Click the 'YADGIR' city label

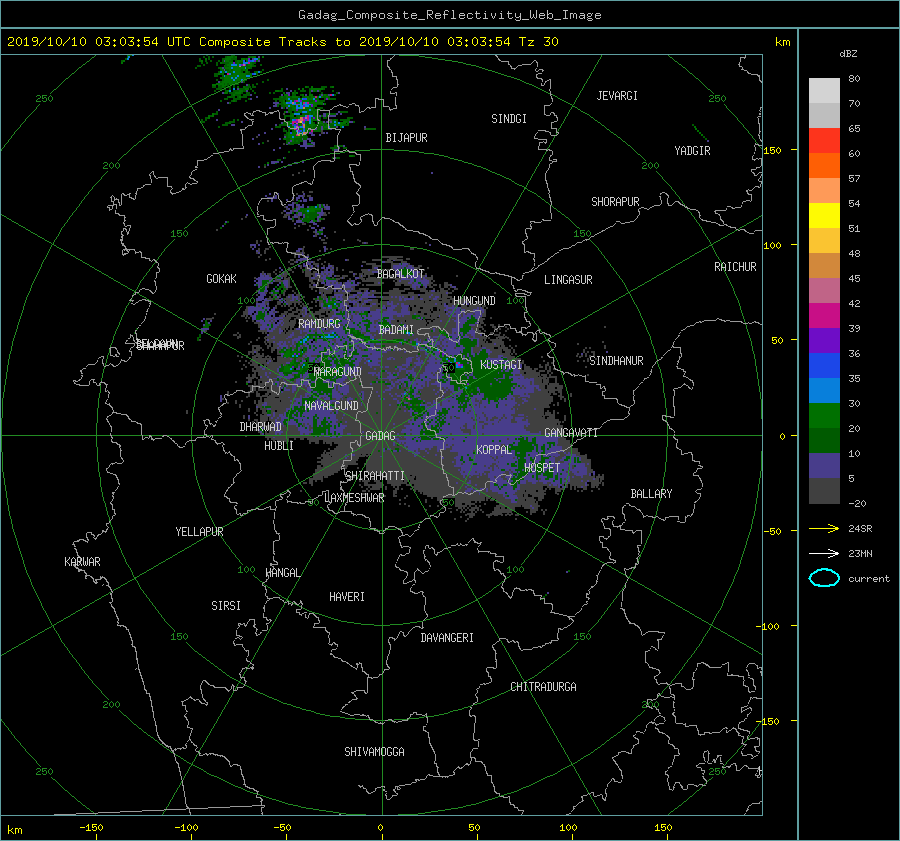coord(692,151)
